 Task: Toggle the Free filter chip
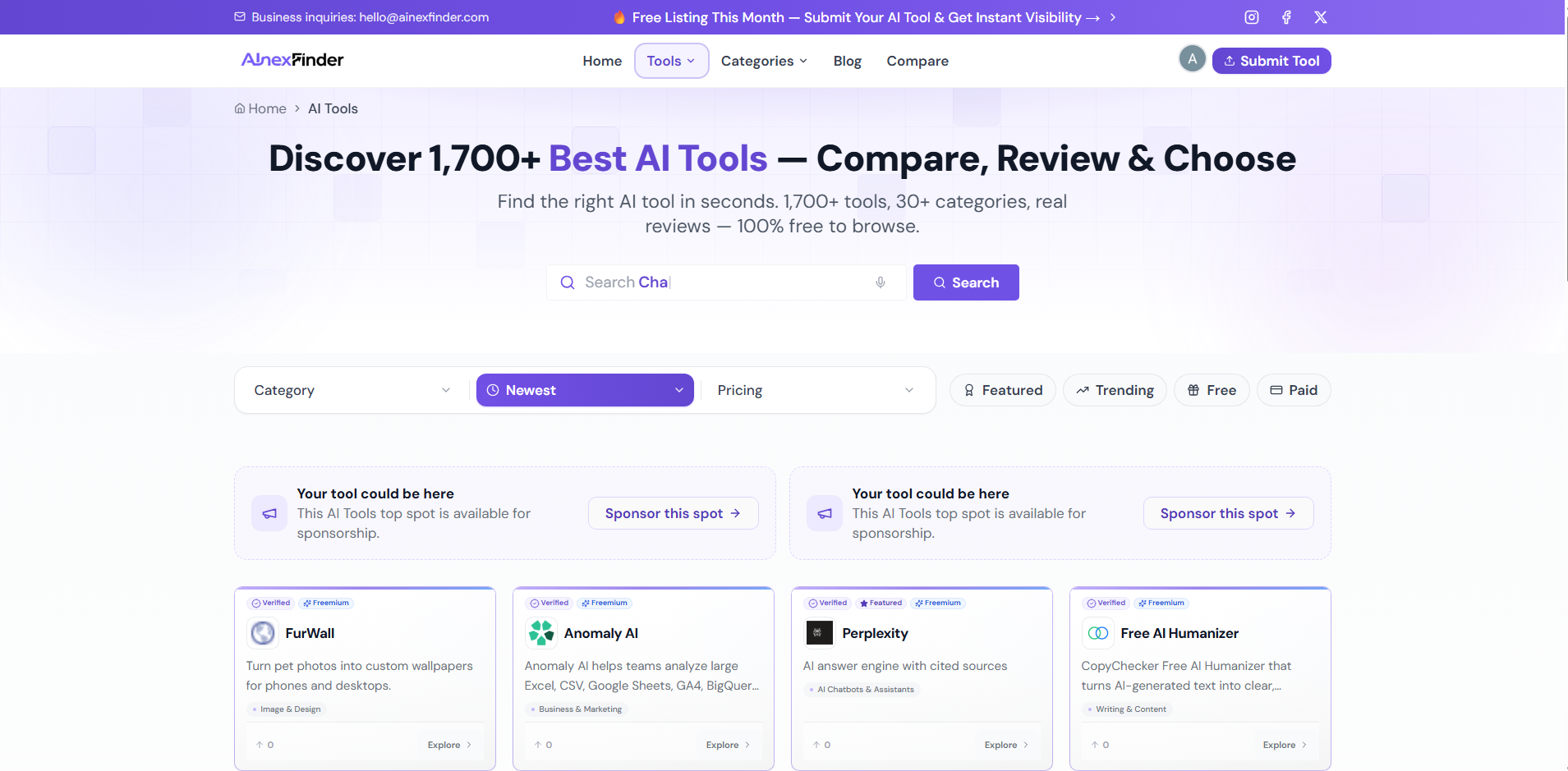coord(1212,390)
